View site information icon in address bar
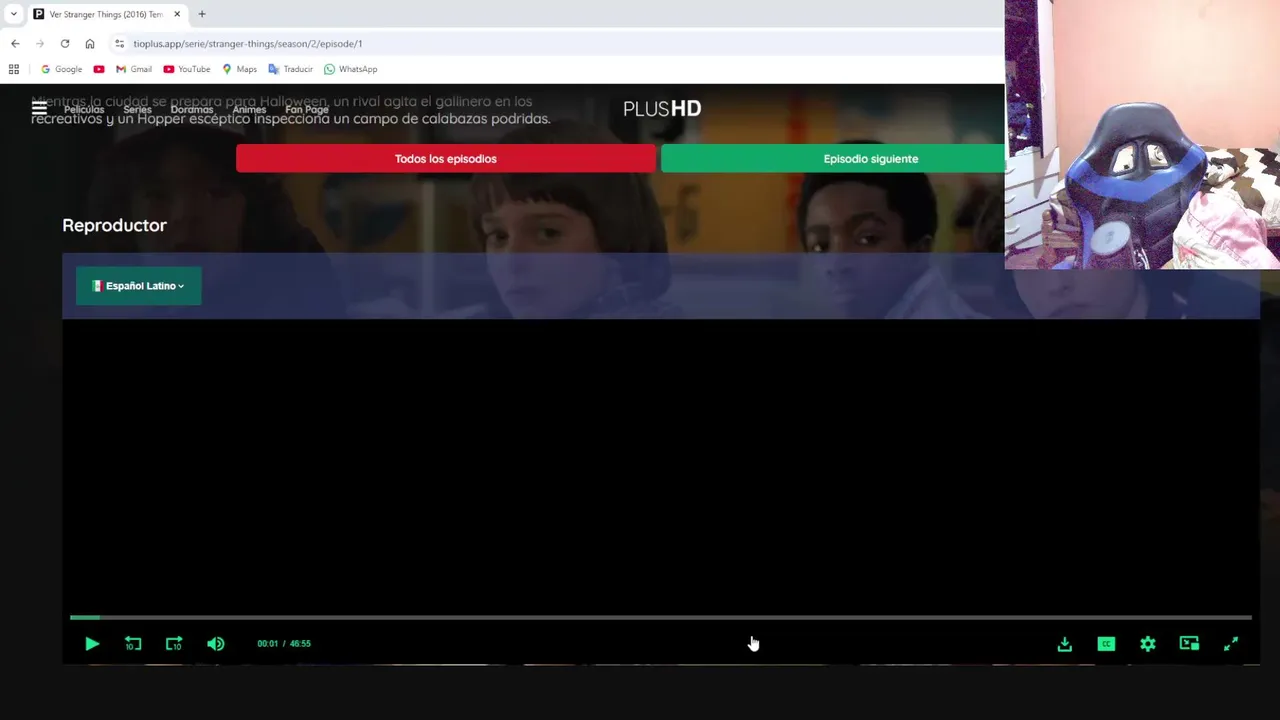The image size is (1280, 720). click(x=119, y=44)
